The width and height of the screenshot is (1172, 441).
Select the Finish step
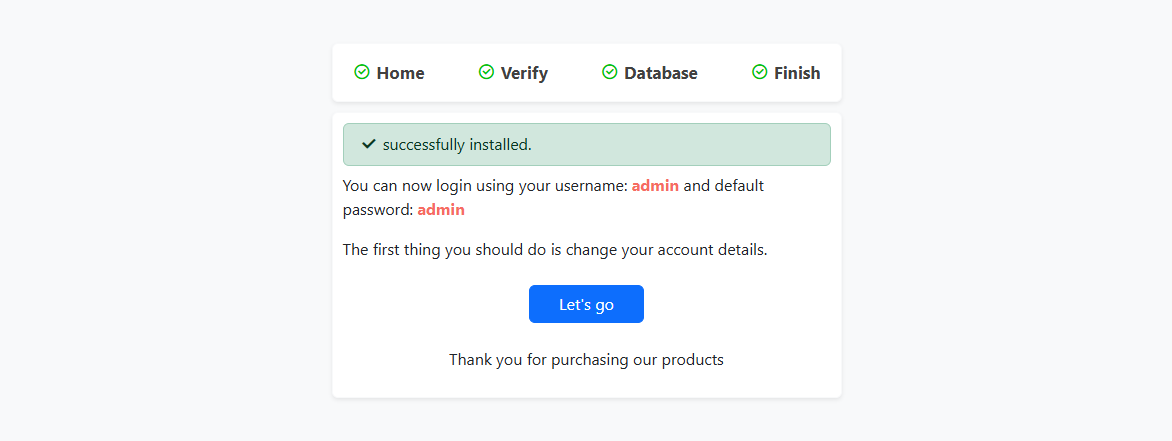coord(786,73)
